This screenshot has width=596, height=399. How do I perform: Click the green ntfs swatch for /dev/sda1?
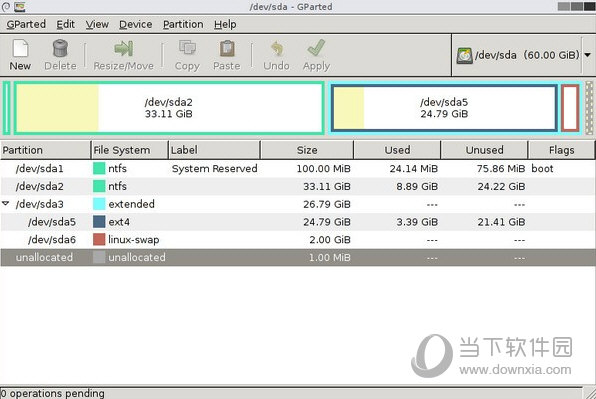tap(99, 168)
